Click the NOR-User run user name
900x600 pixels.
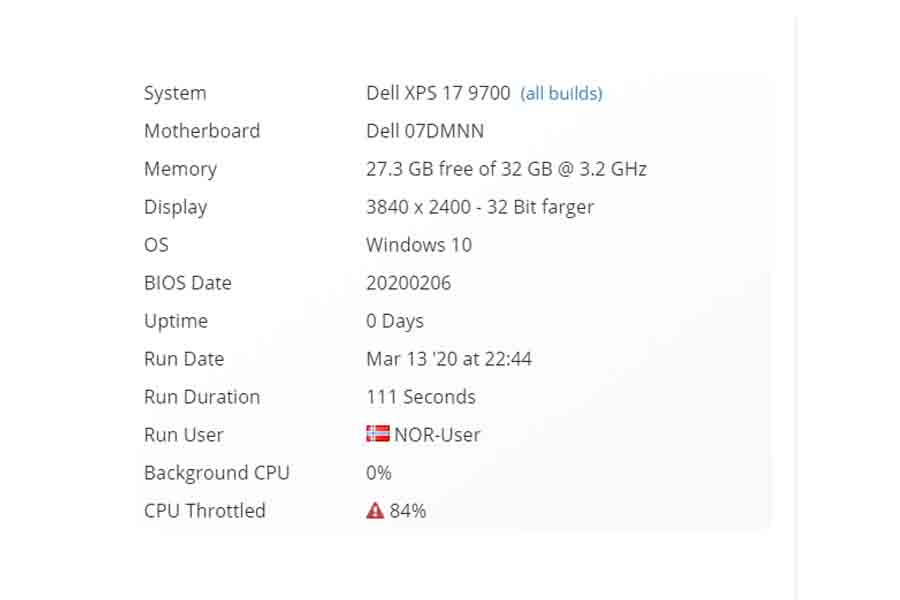[437, 435]
